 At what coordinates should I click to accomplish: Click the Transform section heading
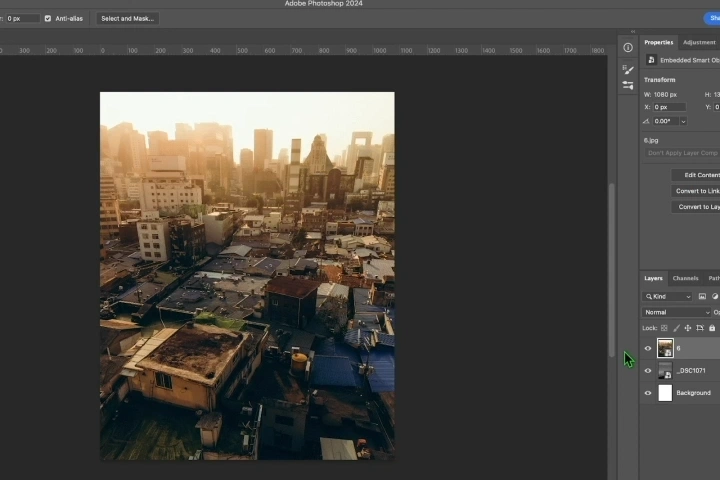[659, 80]
